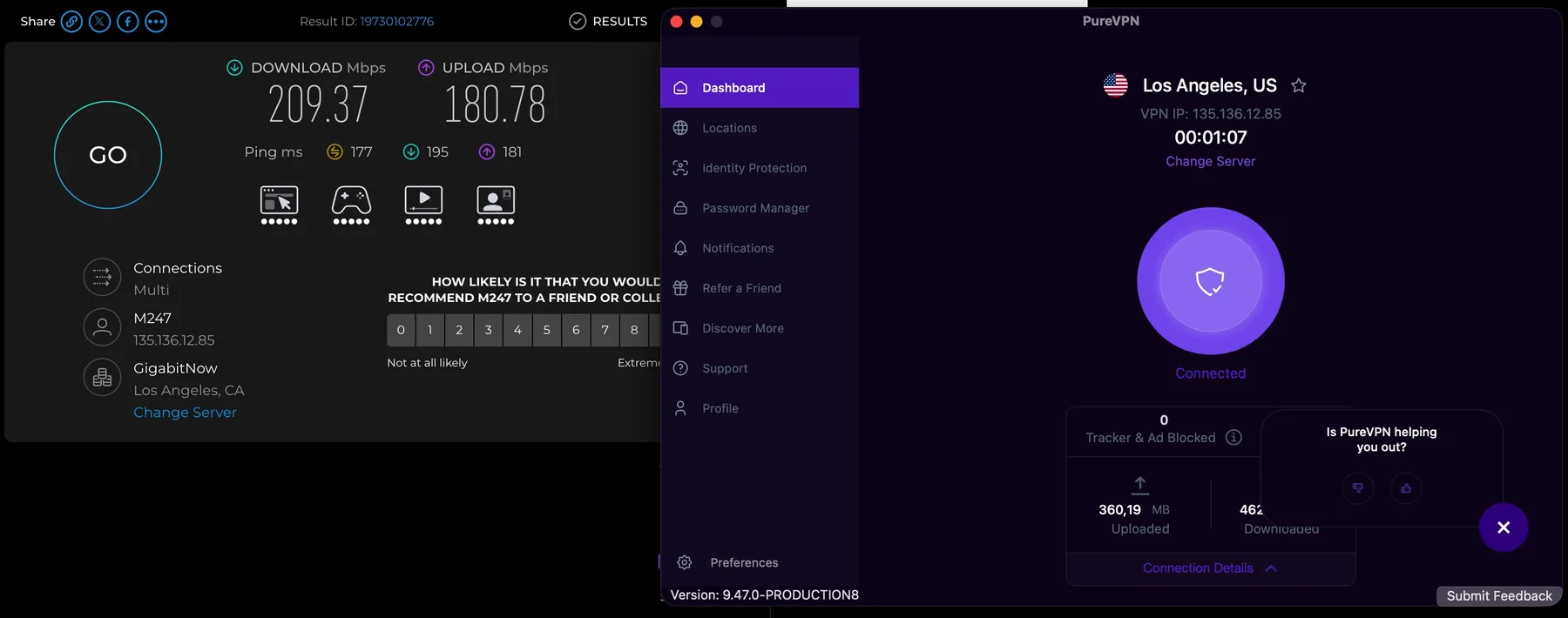Click the Submit Feedback button

1499,596
